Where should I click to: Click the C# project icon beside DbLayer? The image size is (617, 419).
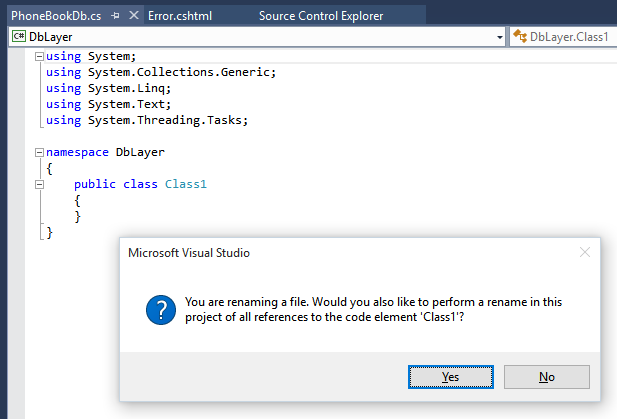(x=18, y=37)
